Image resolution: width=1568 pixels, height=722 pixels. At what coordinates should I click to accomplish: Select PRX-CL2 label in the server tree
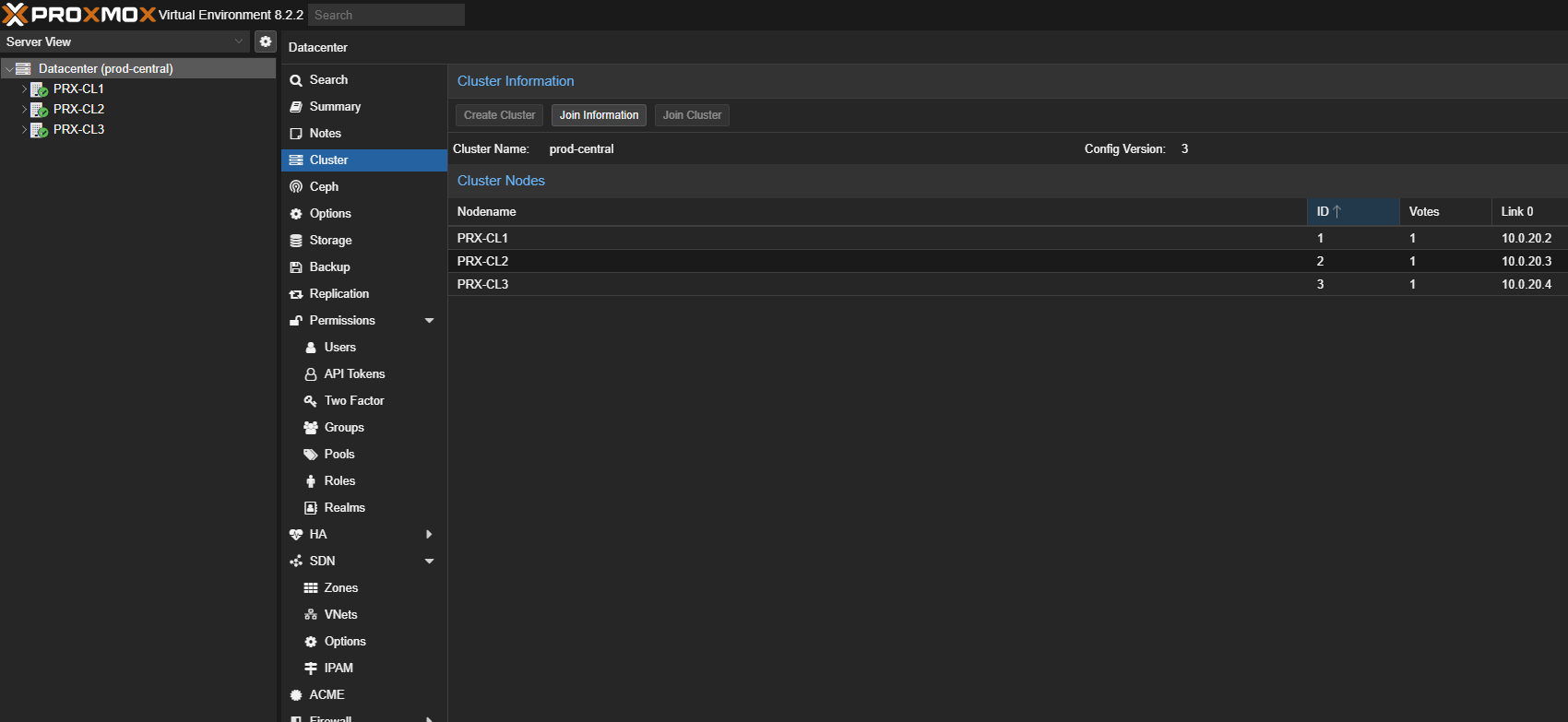pyautogui.click(x=78, y=109)
